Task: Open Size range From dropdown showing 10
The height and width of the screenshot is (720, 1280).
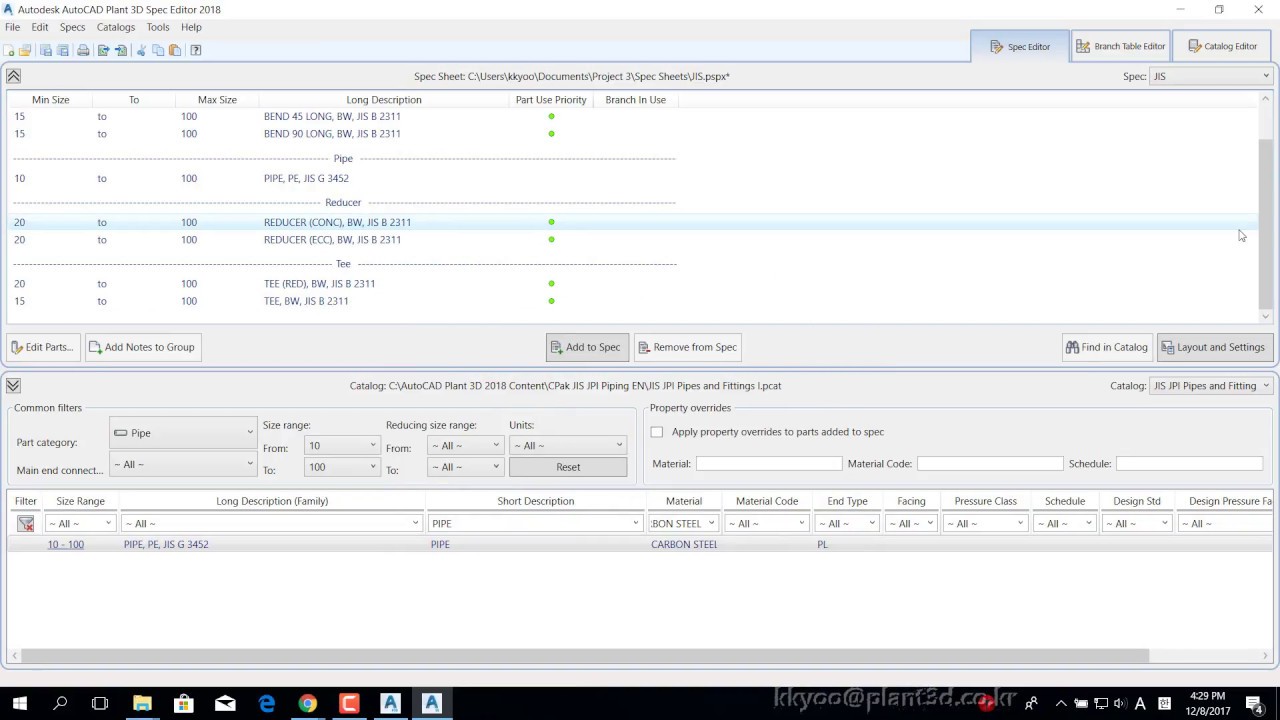Action: click(x=342, y=446)
